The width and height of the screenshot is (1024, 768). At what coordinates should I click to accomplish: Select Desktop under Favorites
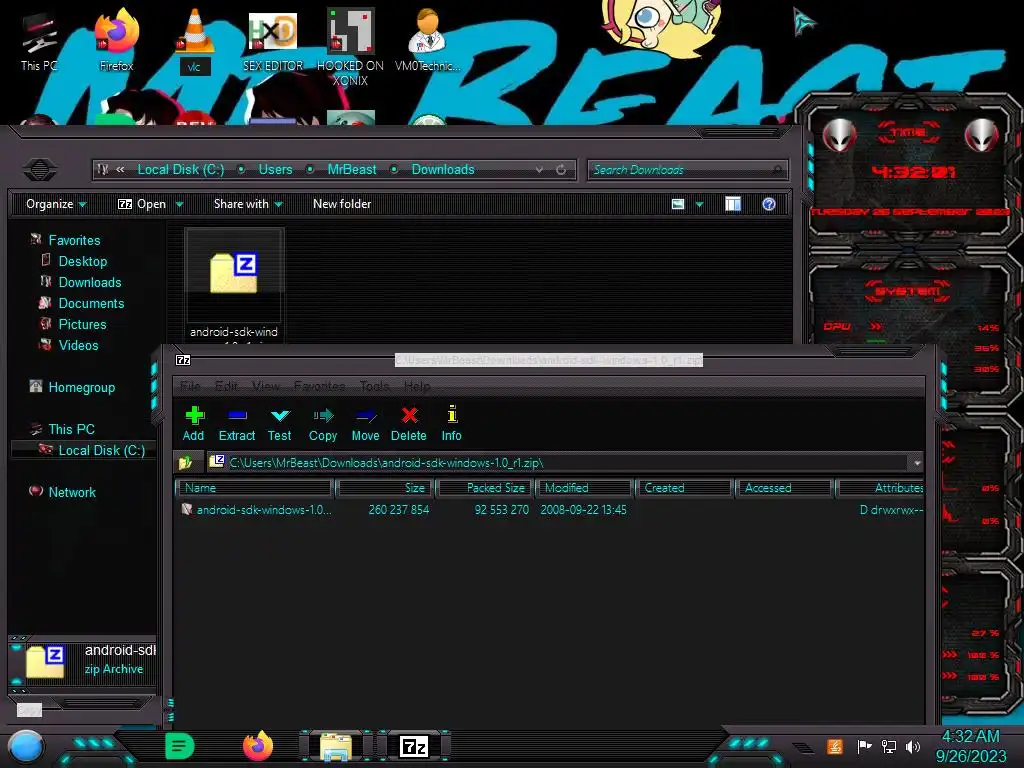[x=82, y=261]
